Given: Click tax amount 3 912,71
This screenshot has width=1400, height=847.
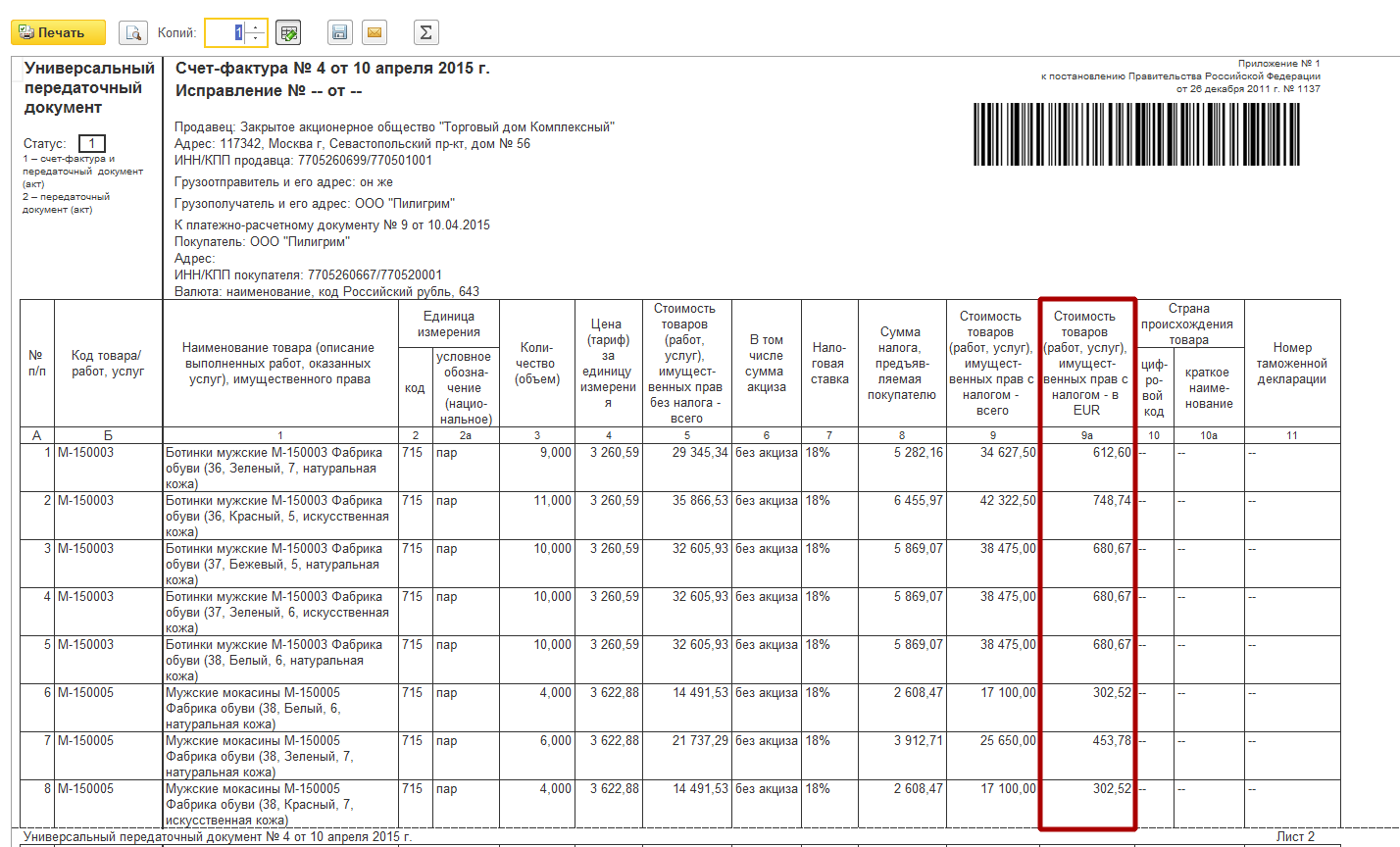Looking at the screenshot, I should click(x=919, y=741).
